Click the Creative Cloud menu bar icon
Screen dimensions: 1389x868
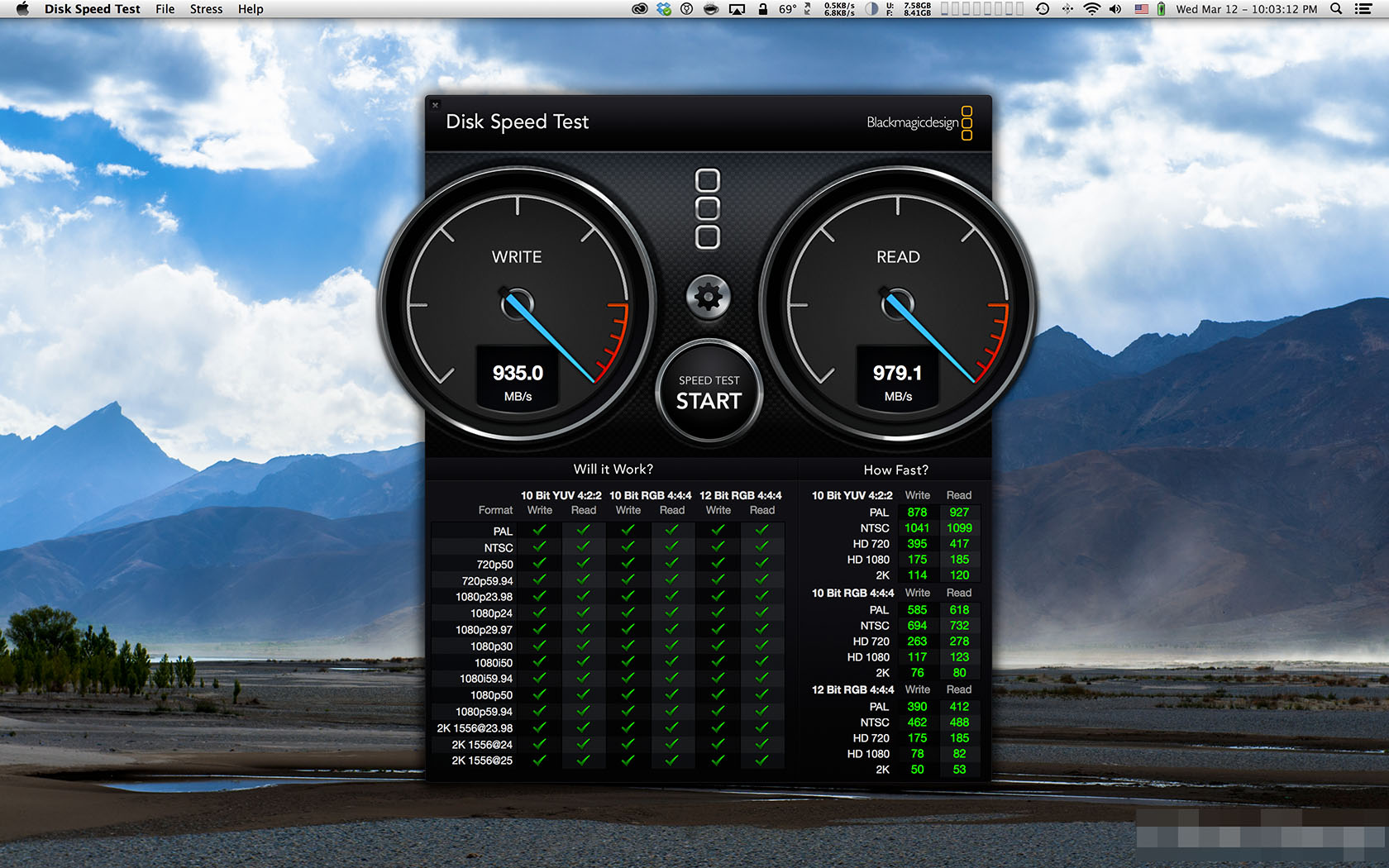[x=639, y=9]
